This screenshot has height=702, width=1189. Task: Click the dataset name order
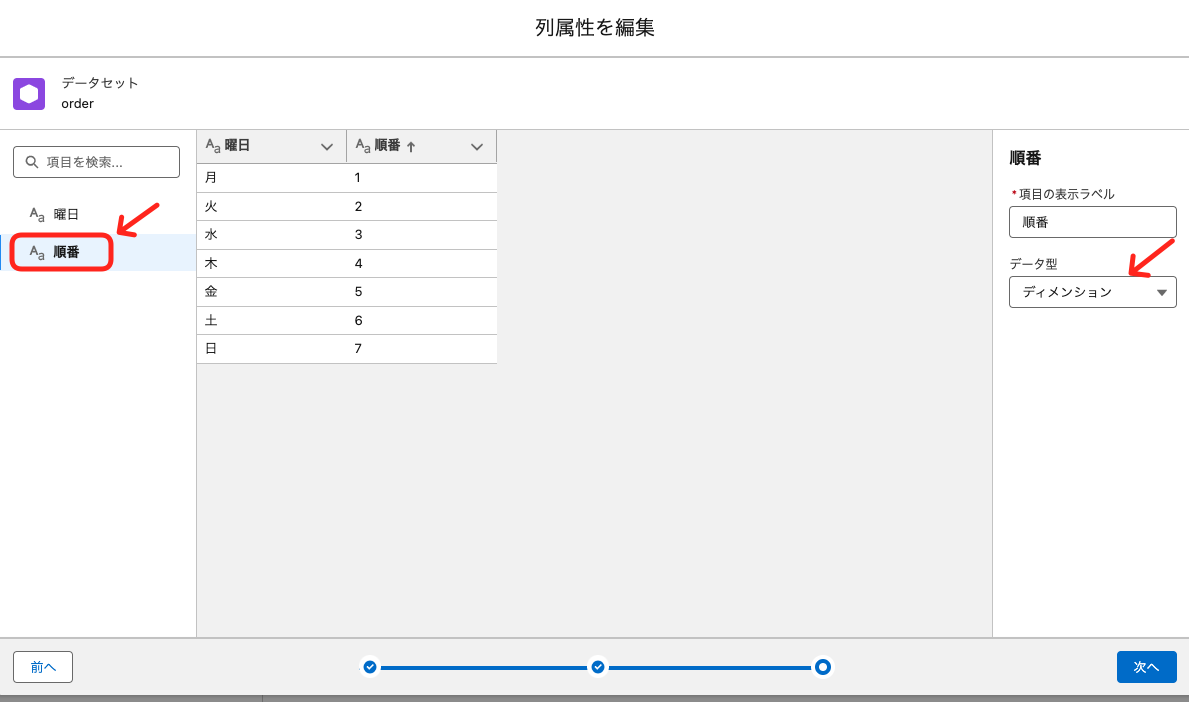click(x=77, y=104)
